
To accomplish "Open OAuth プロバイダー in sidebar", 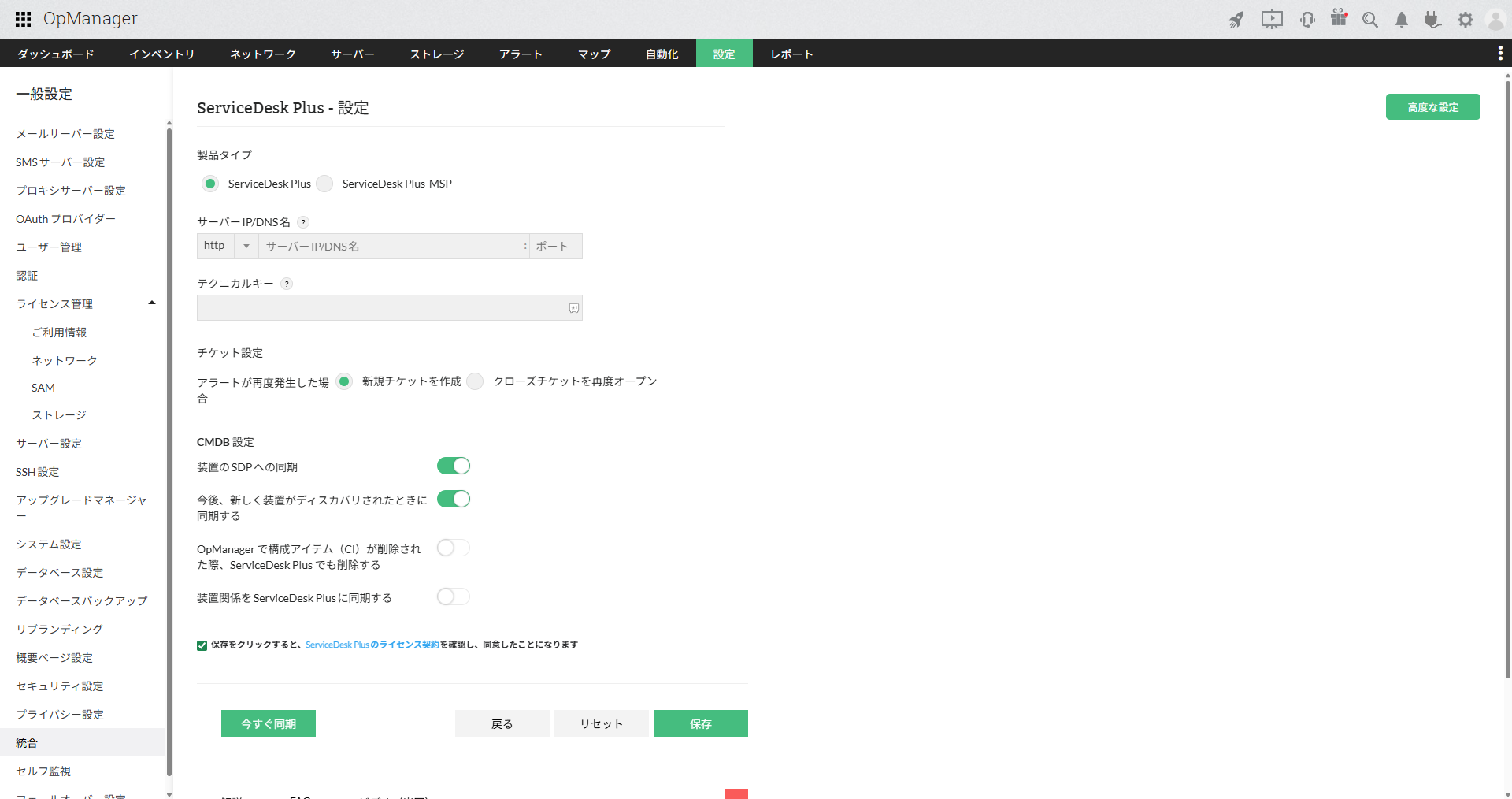I will click(x=66, y=219).
